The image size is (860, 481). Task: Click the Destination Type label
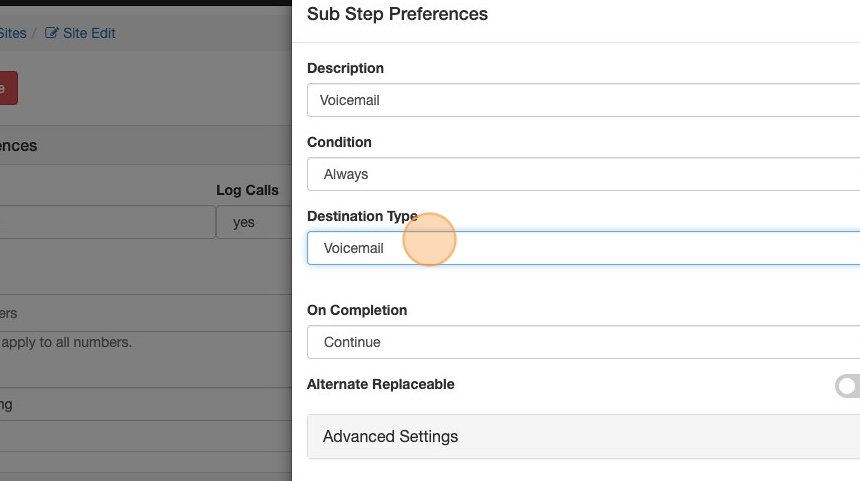tap(362, 216)
